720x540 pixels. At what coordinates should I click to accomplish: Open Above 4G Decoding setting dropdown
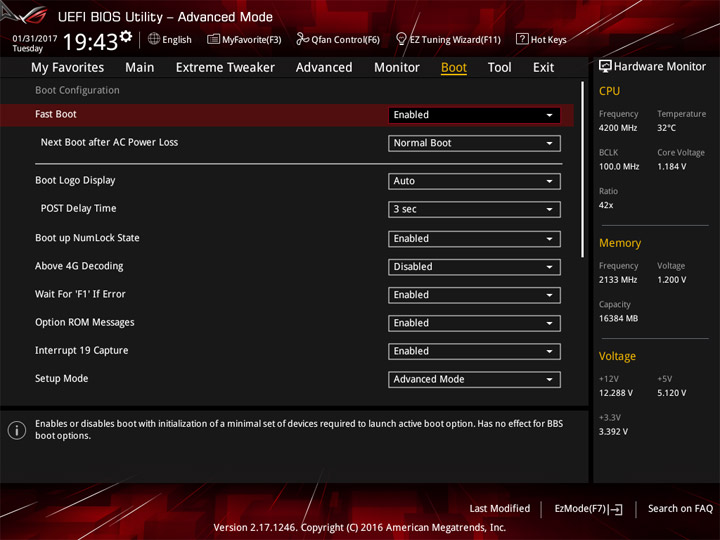[x=474, y=267]
